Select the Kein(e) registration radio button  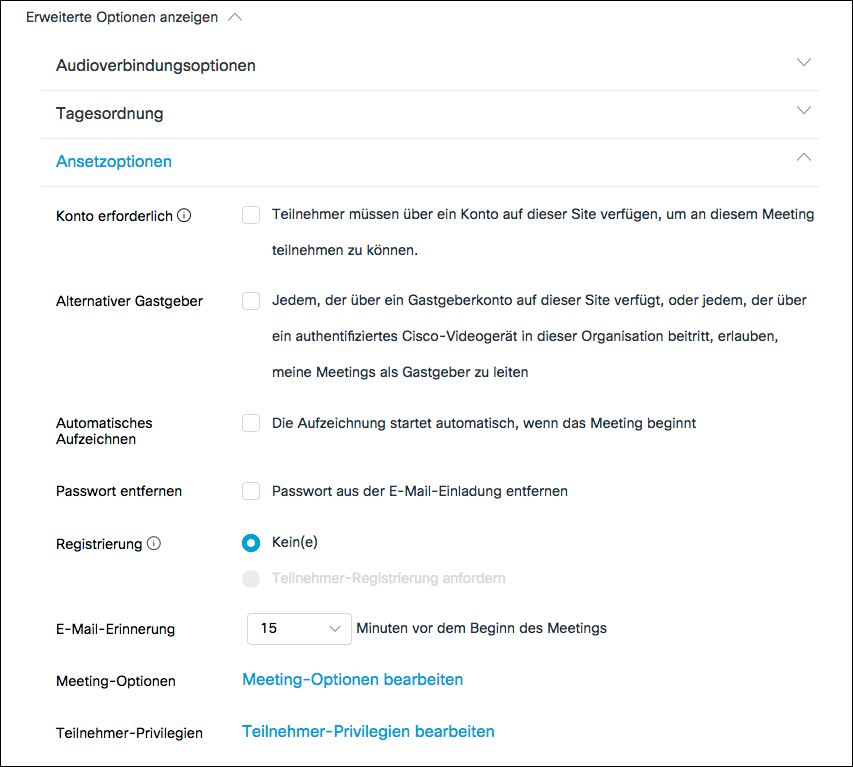point(251,543)
